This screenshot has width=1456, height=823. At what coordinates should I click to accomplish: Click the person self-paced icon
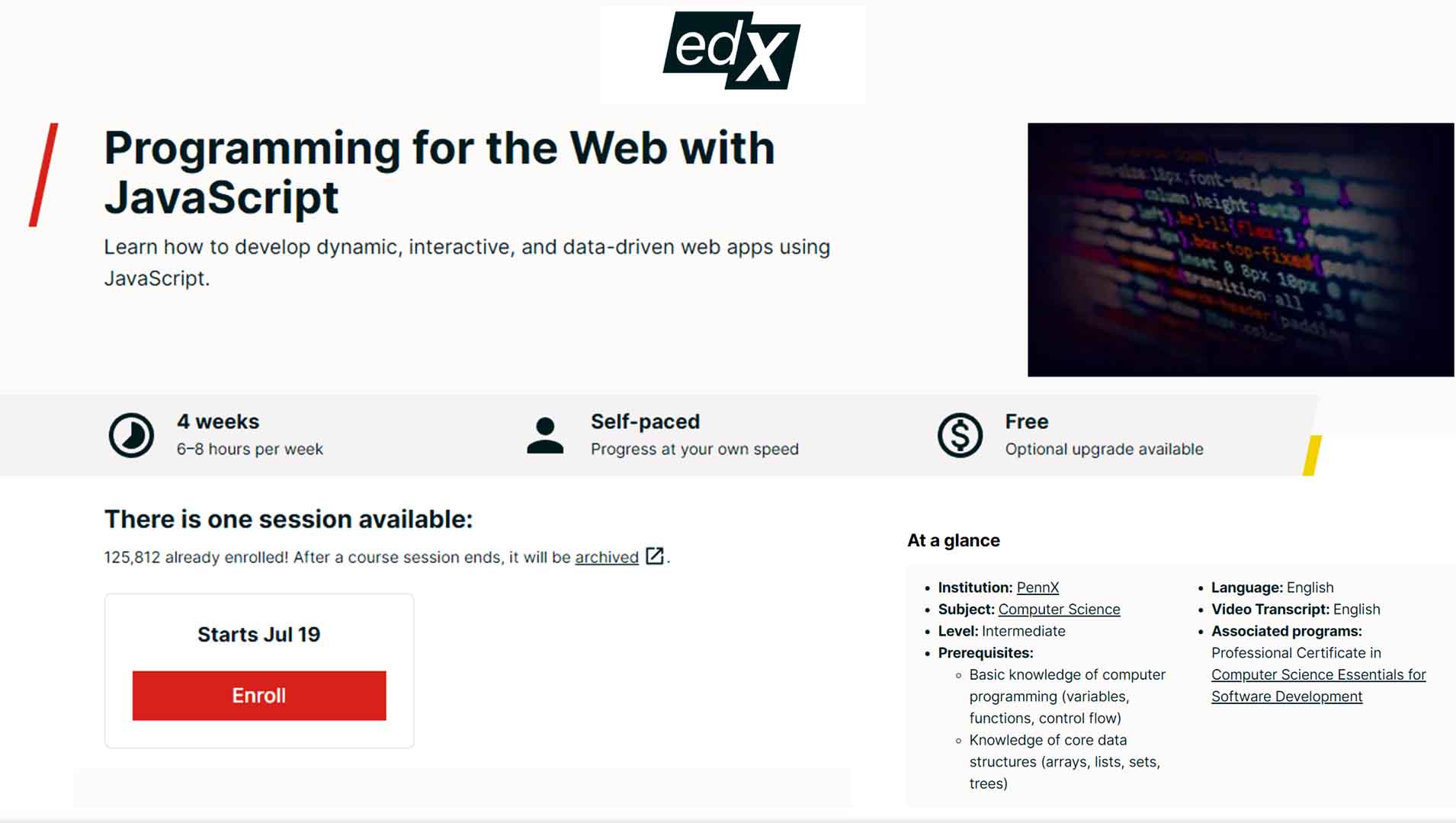(545, 435)
